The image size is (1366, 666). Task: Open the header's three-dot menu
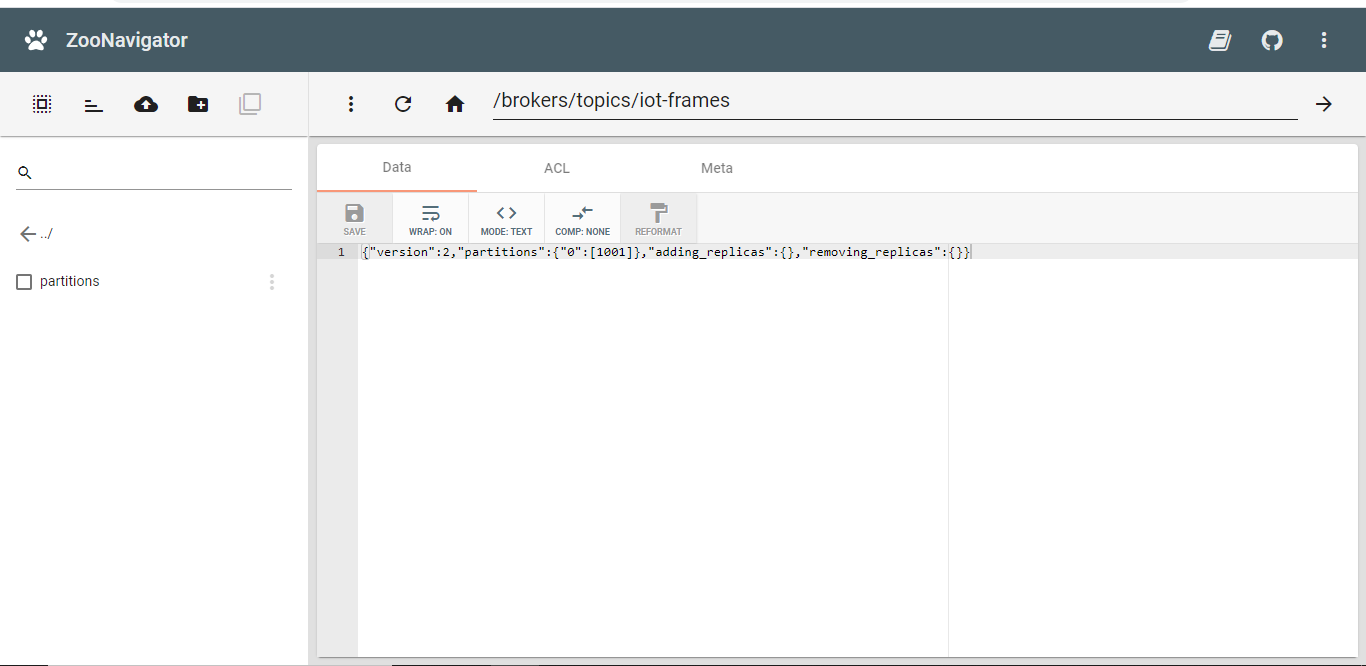click(x=1324, y=40)
